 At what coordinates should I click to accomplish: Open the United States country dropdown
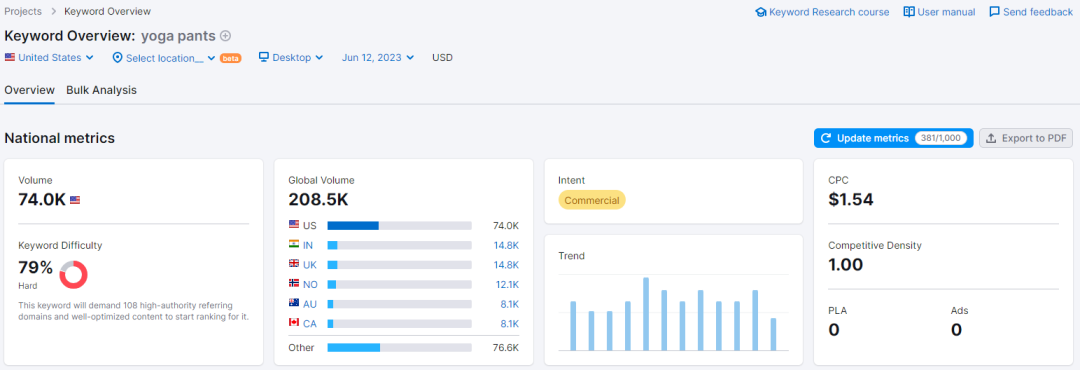coord(49,58)
